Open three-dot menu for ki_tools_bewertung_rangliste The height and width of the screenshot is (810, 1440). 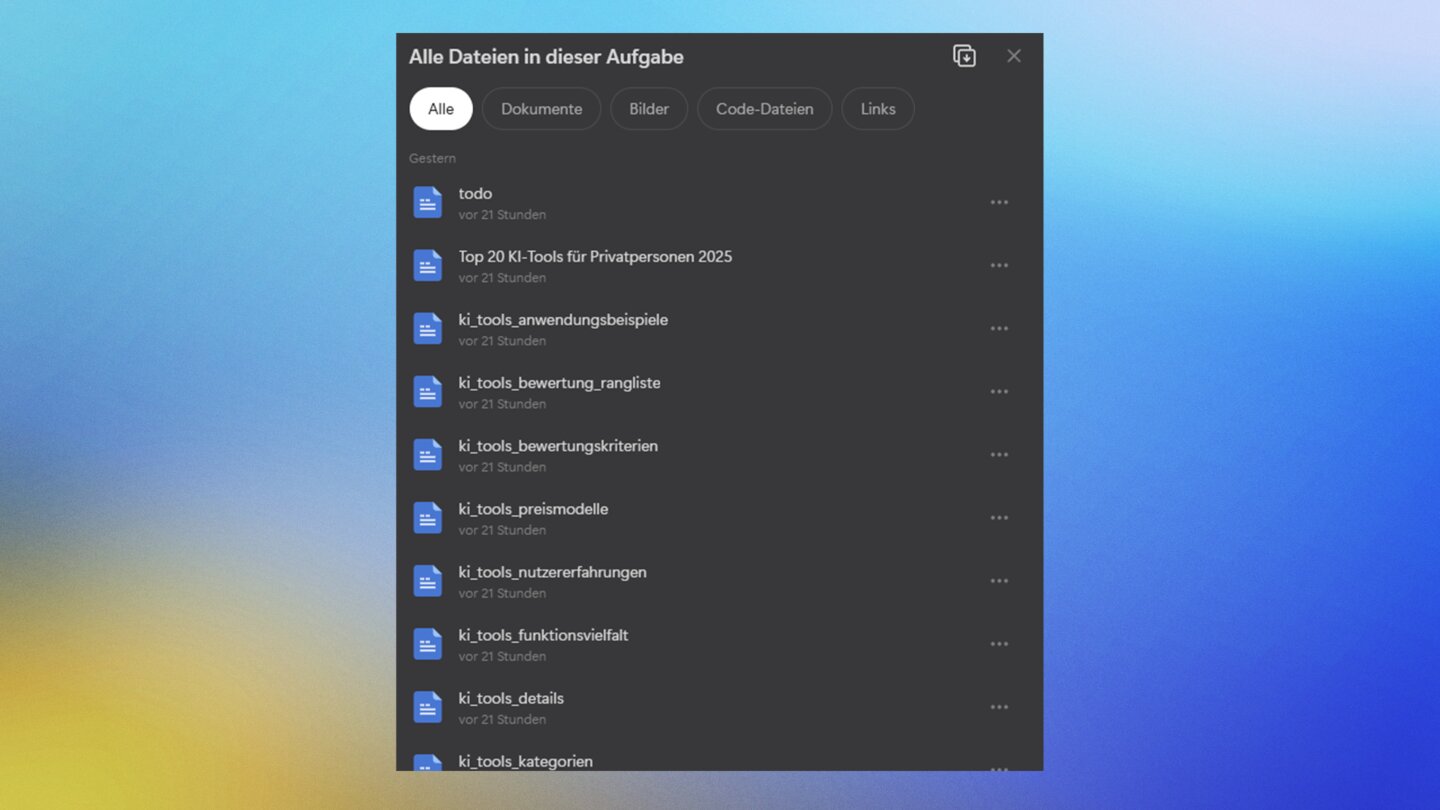tap(998, 392)
